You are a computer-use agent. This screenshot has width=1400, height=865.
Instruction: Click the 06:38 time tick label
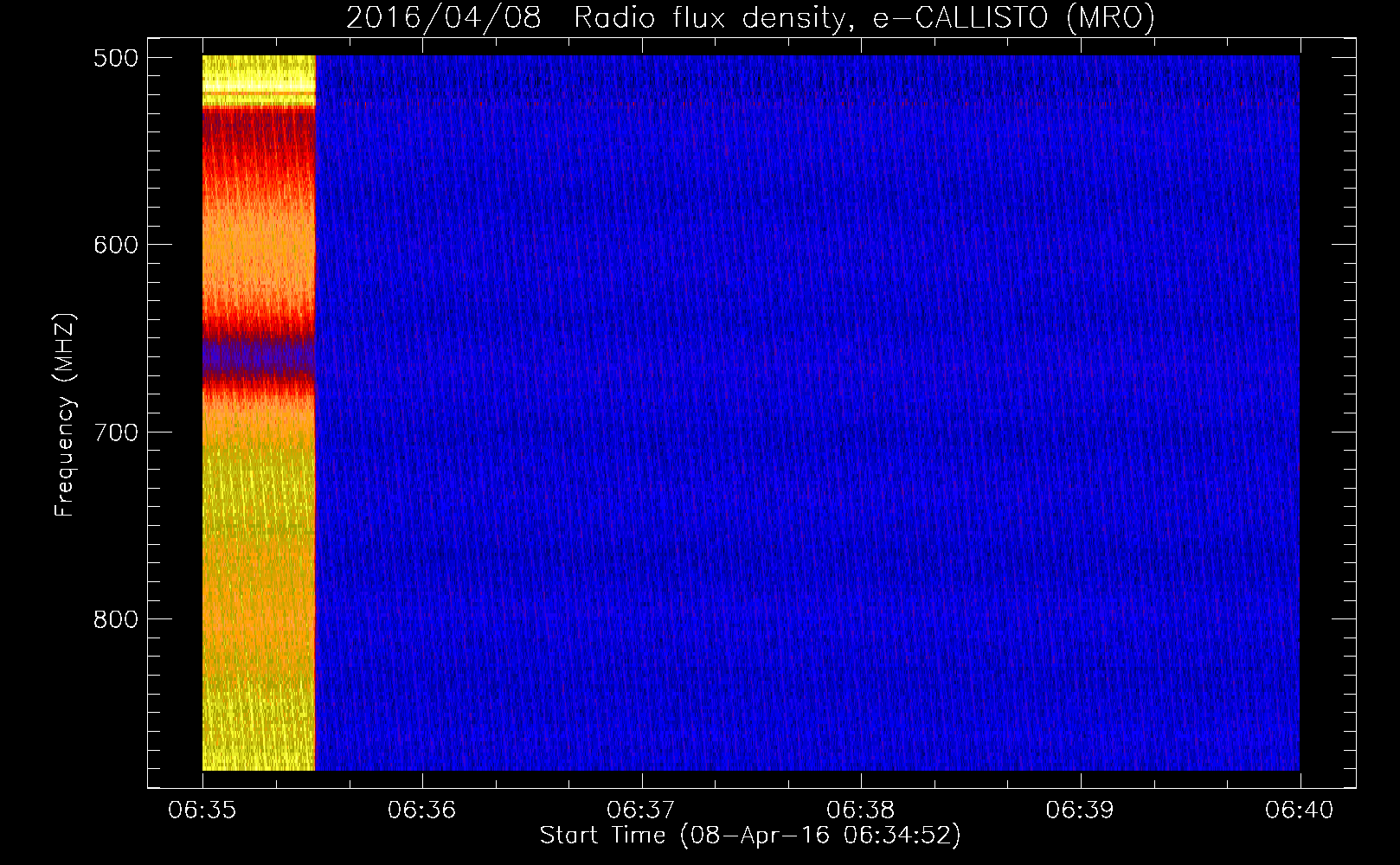(861, 810)
